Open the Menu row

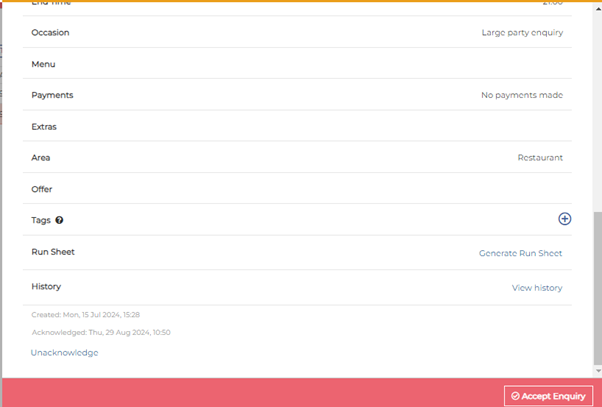point(43,64)
